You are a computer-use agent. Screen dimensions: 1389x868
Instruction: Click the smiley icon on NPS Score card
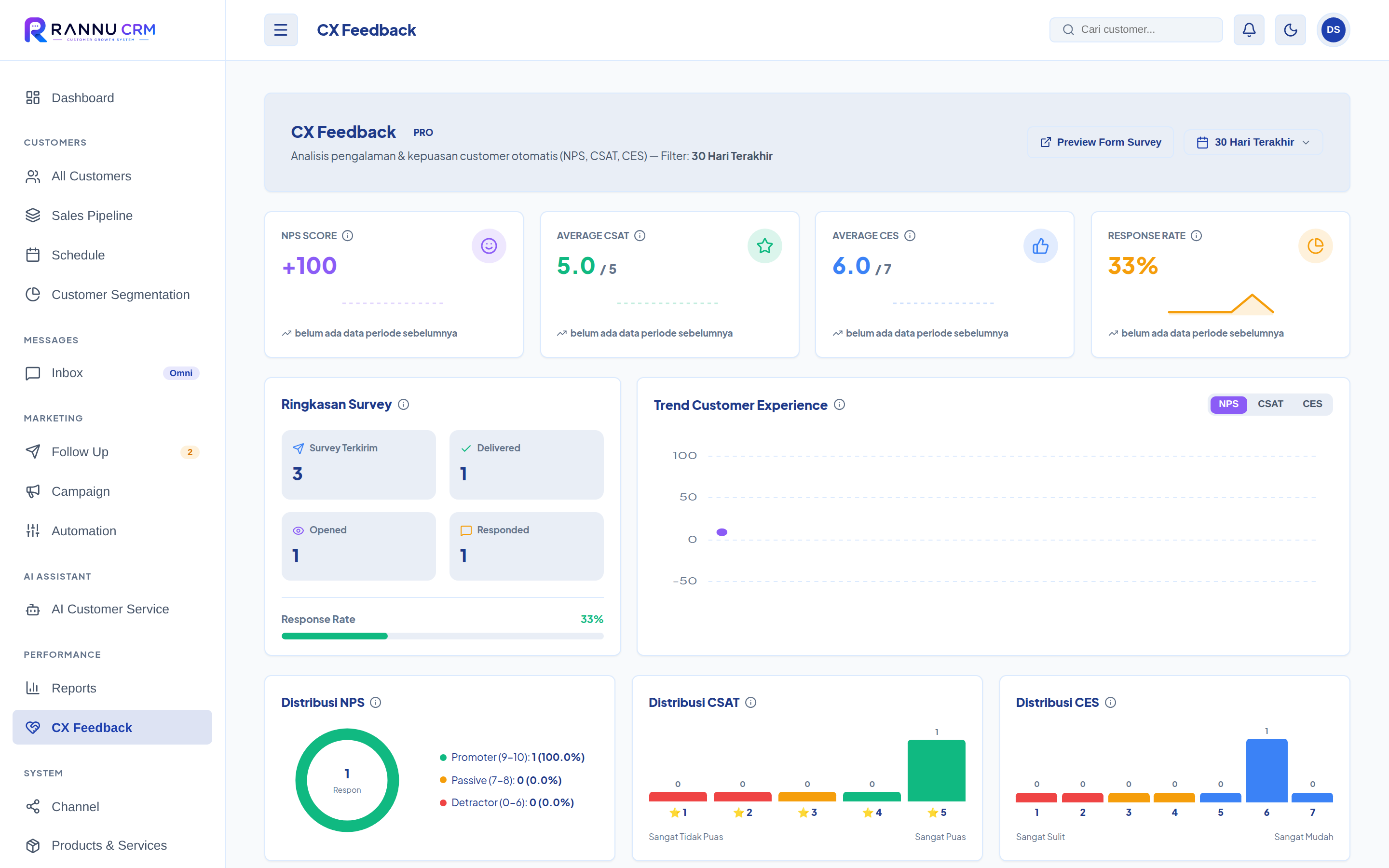point(489,246)
